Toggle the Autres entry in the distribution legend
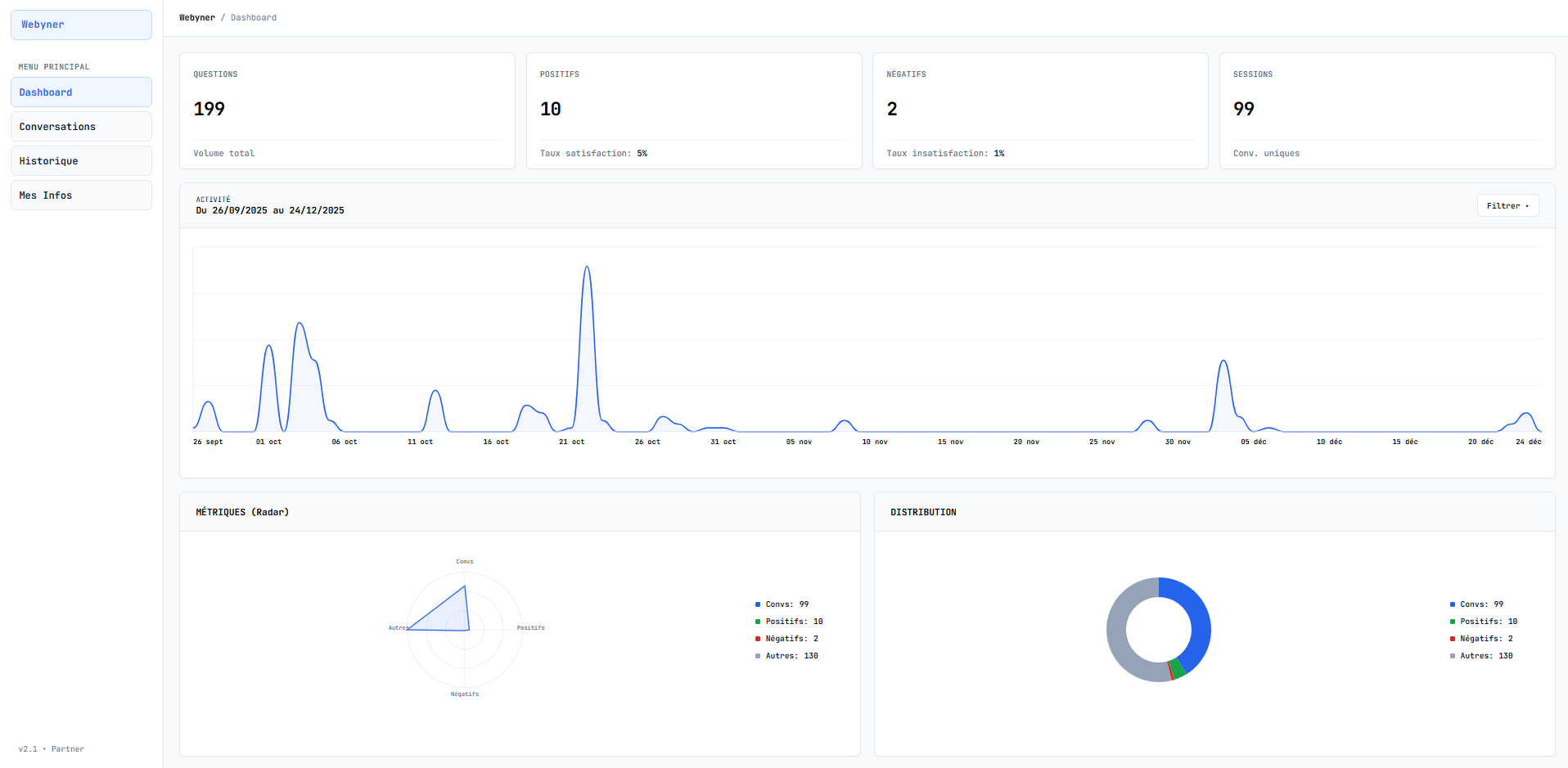Image resolution: width=1568 pixels, height=768 pixels. 1483,655
